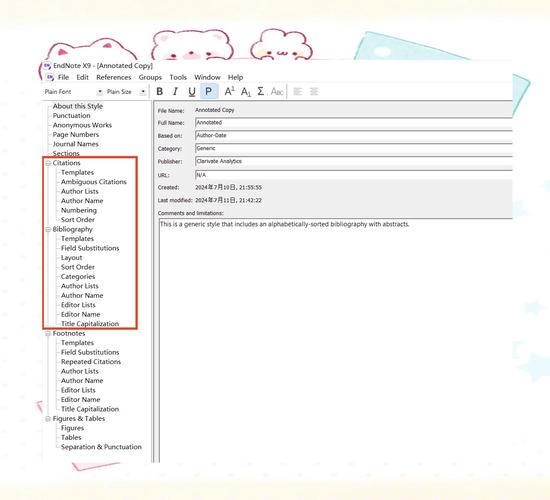Open Author Lists under Footnotes
550x500 pixels.
(x=80, y=371)
